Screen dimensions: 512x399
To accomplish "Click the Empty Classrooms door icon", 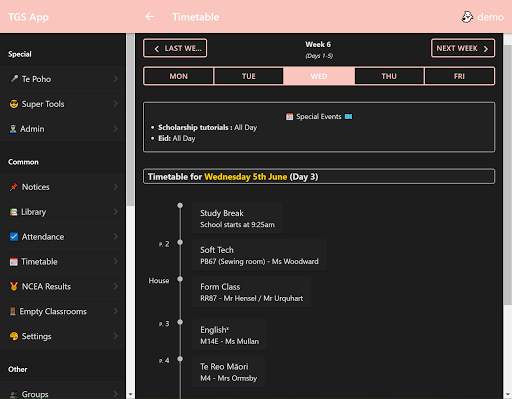I will click(x=13, y=311).
